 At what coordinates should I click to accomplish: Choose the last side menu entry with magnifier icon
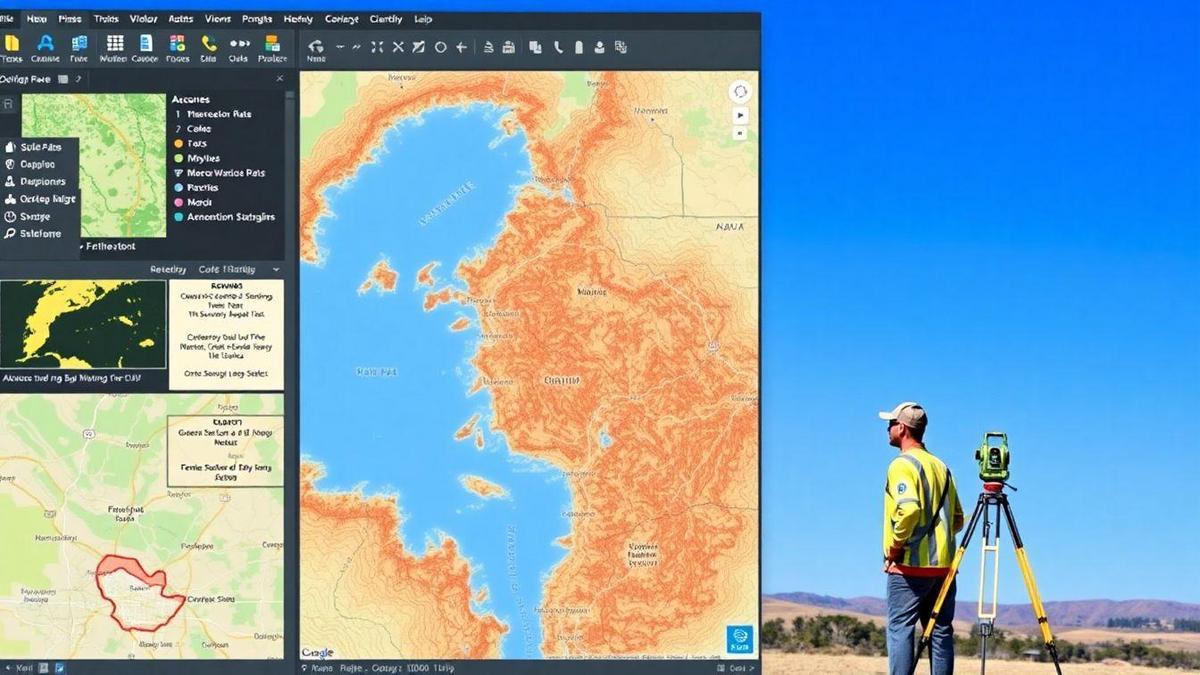[33, 234]
